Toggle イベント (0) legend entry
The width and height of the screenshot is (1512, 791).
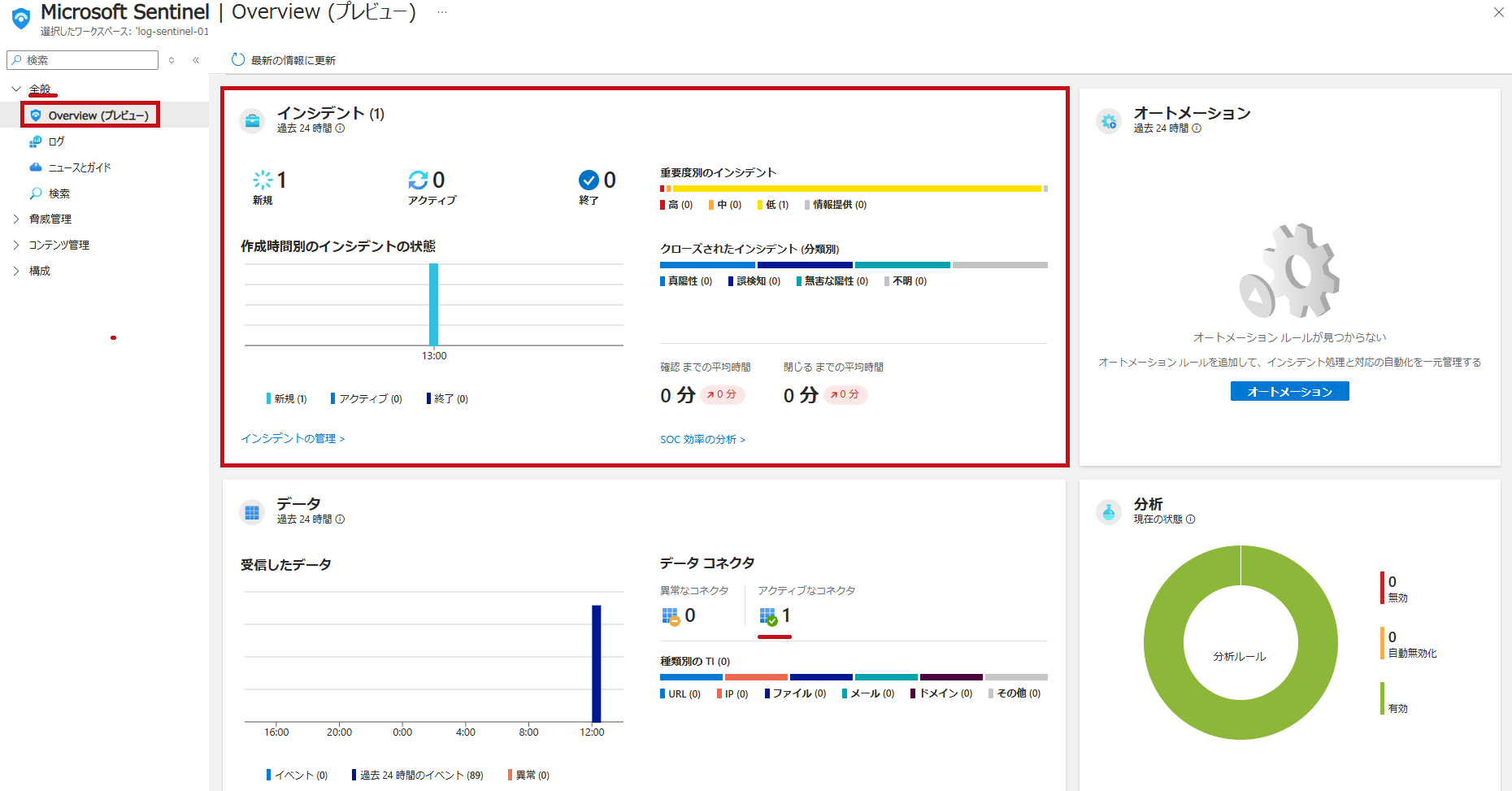click(297, 775)
